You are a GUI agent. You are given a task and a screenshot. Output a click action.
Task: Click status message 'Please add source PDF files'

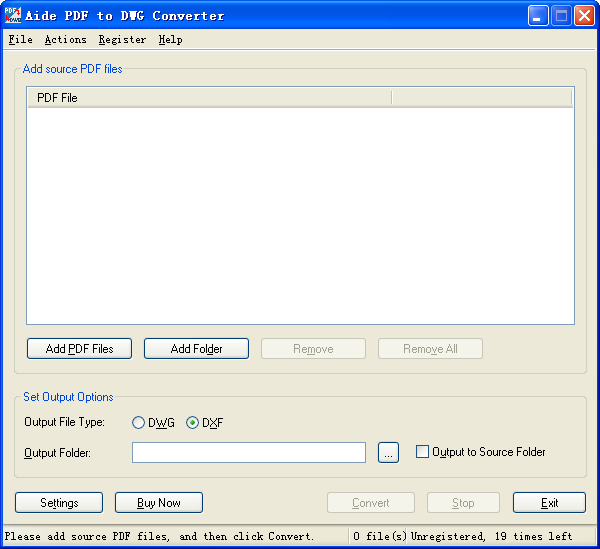pyautogui.click(x=159, y=536)
